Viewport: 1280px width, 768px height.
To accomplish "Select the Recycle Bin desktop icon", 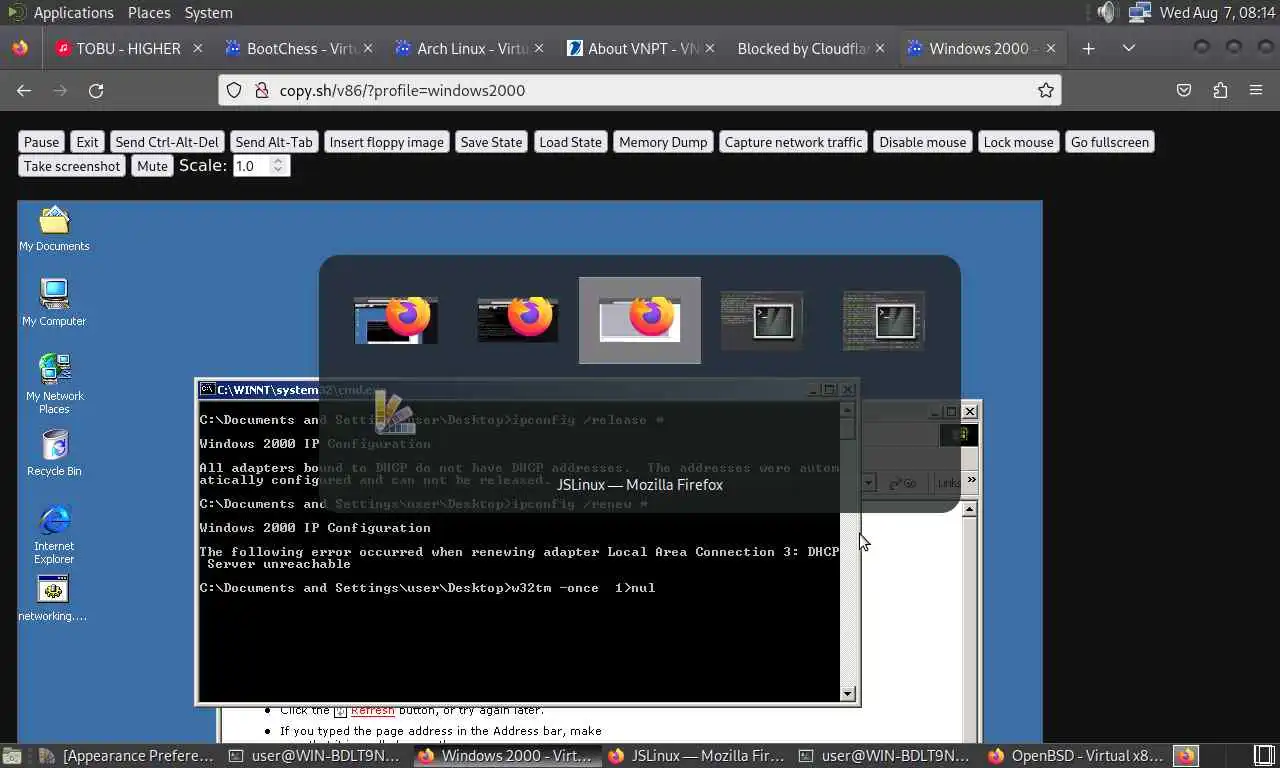I will (x=54, y=453).
